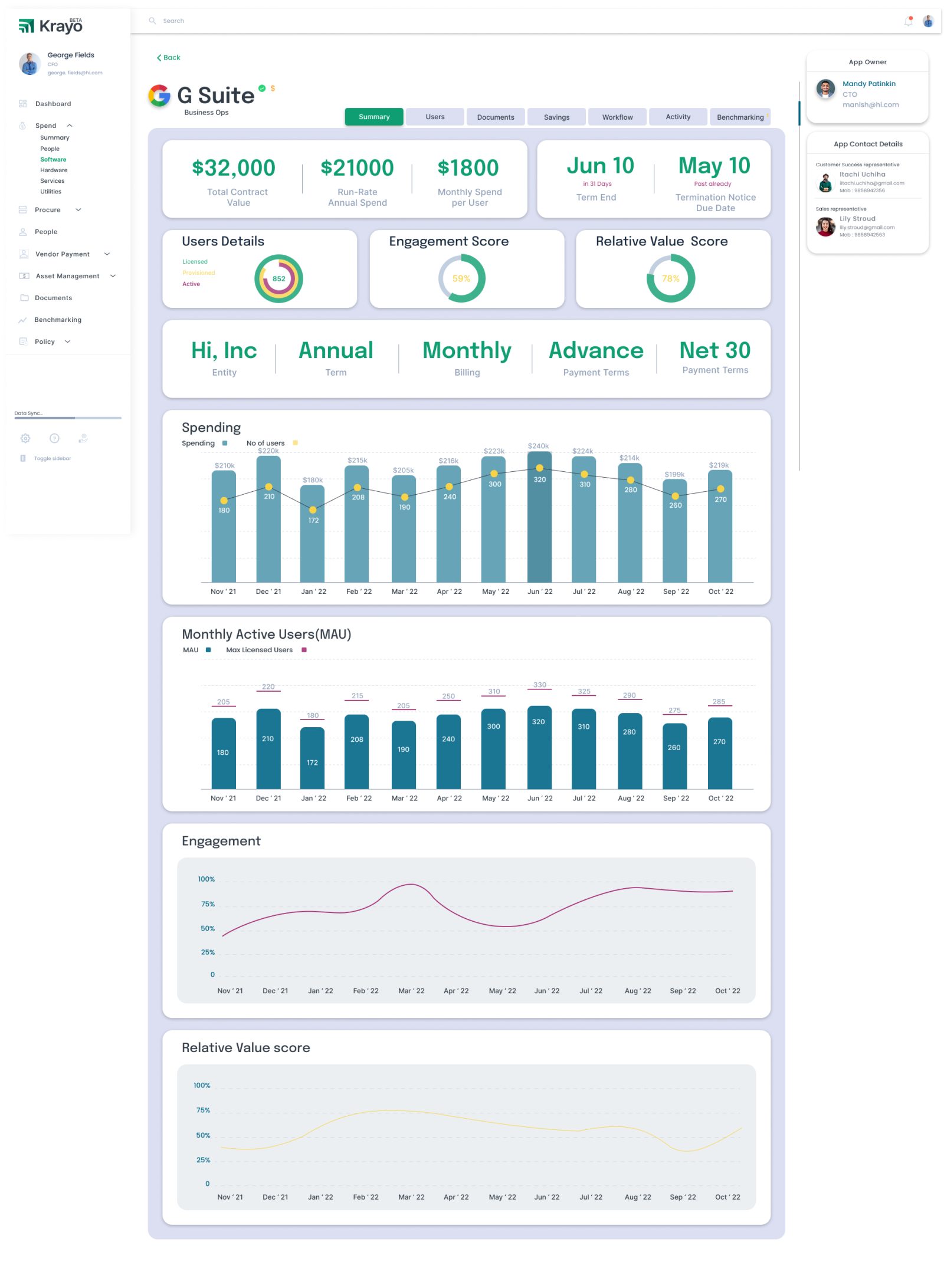Click Engagement Score 59% gauge
This screenshot has height=1288, width=944.
coord(461,278)
